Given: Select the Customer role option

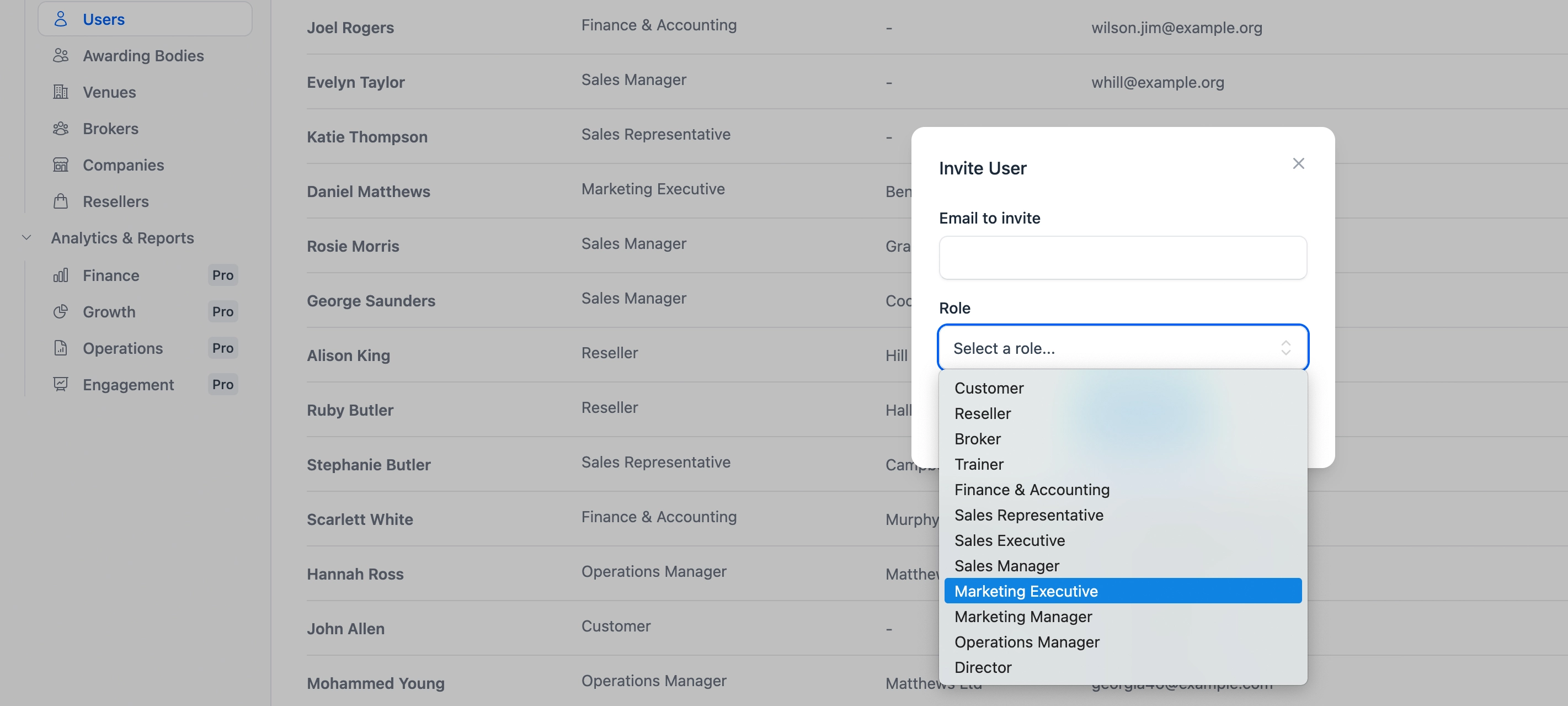Looking at the screenshot, I should coord(989,388).
